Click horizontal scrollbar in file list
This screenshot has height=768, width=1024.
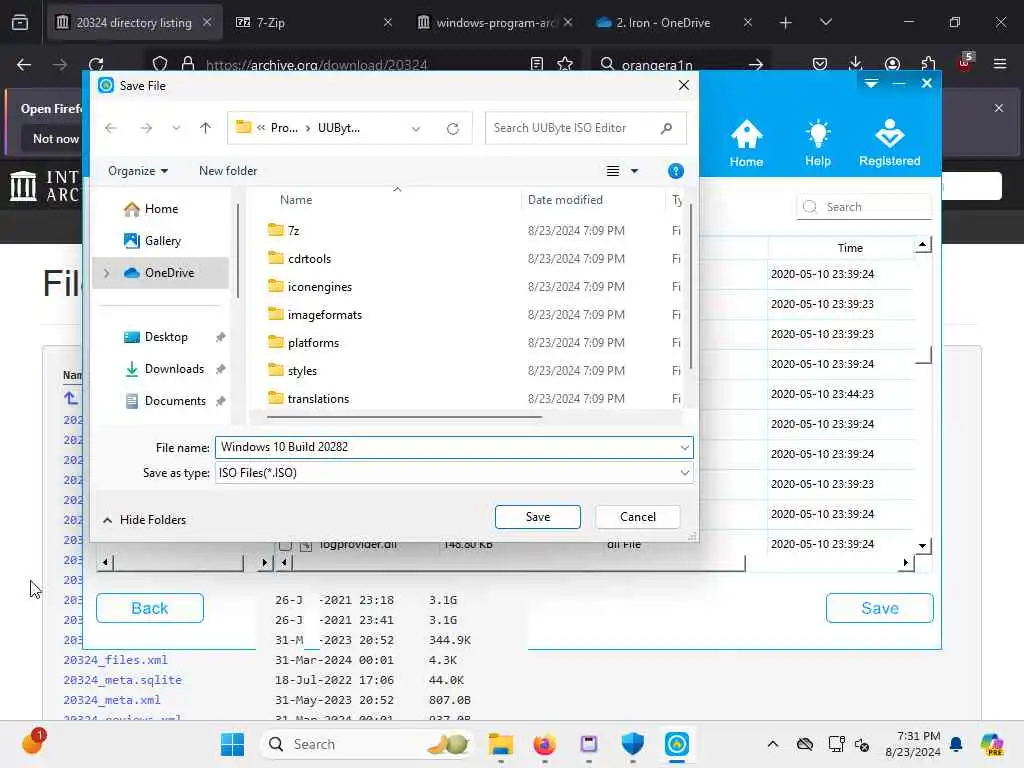[x=404, y=417]
